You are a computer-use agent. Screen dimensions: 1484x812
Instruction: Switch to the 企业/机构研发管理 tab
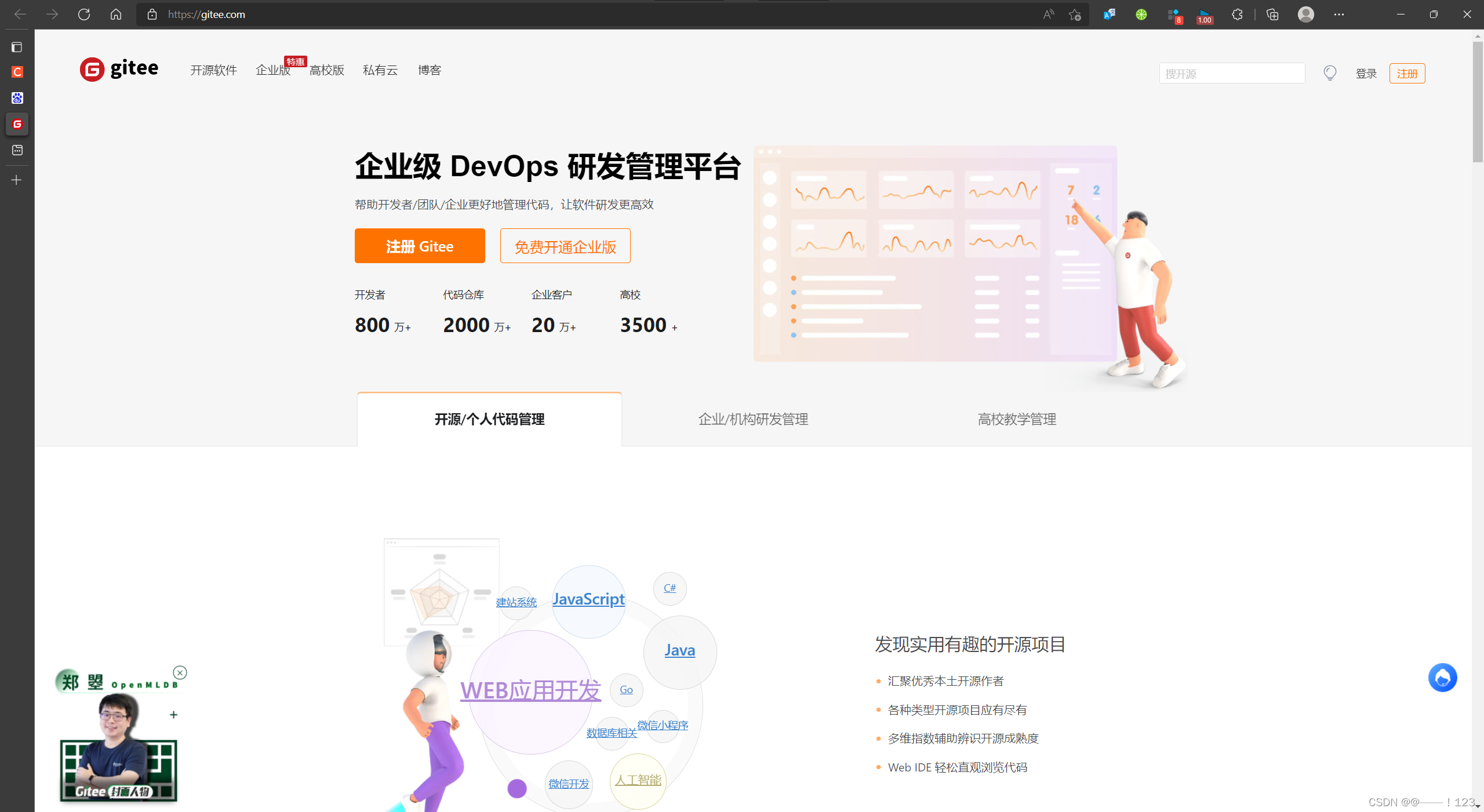tap(752, 419)
